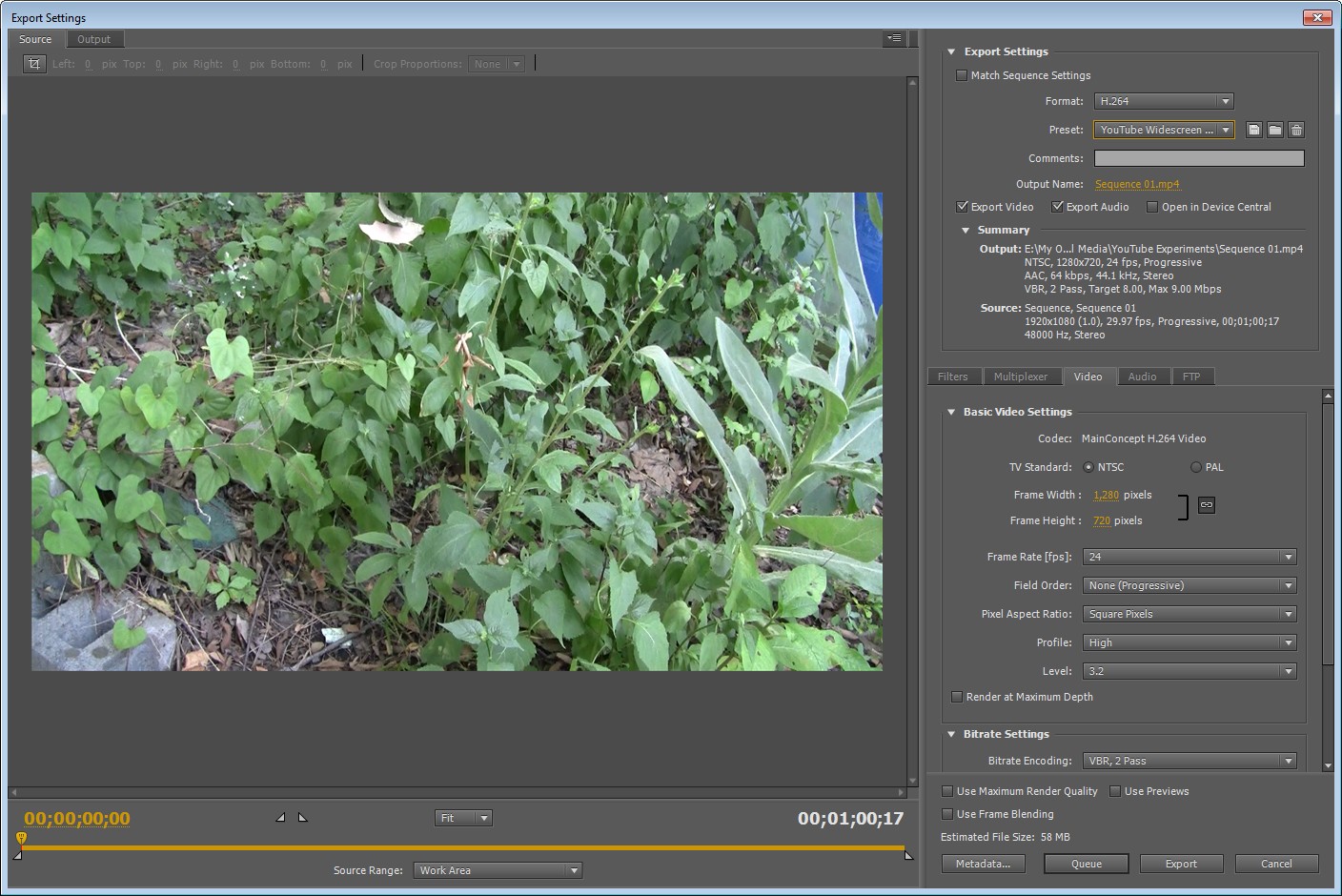Click the Delete Preset trash icon
This screenshot has width=1342, height=896.
[x=1296, y=130]
